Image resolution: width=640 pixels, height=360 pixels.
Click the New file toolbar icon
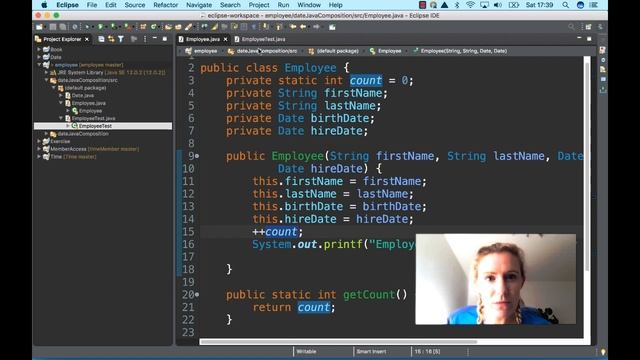[39, 27]
